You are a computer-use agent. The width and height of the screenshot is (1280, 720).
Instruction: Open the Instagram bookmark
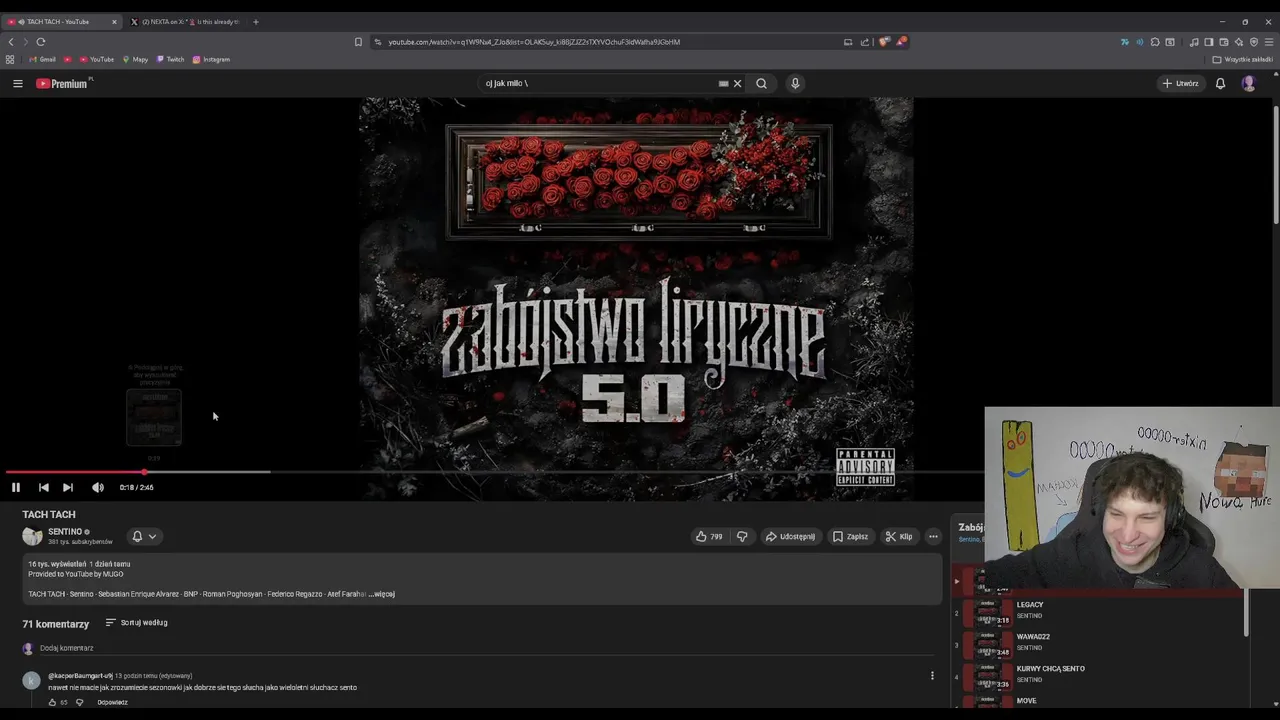211,59
